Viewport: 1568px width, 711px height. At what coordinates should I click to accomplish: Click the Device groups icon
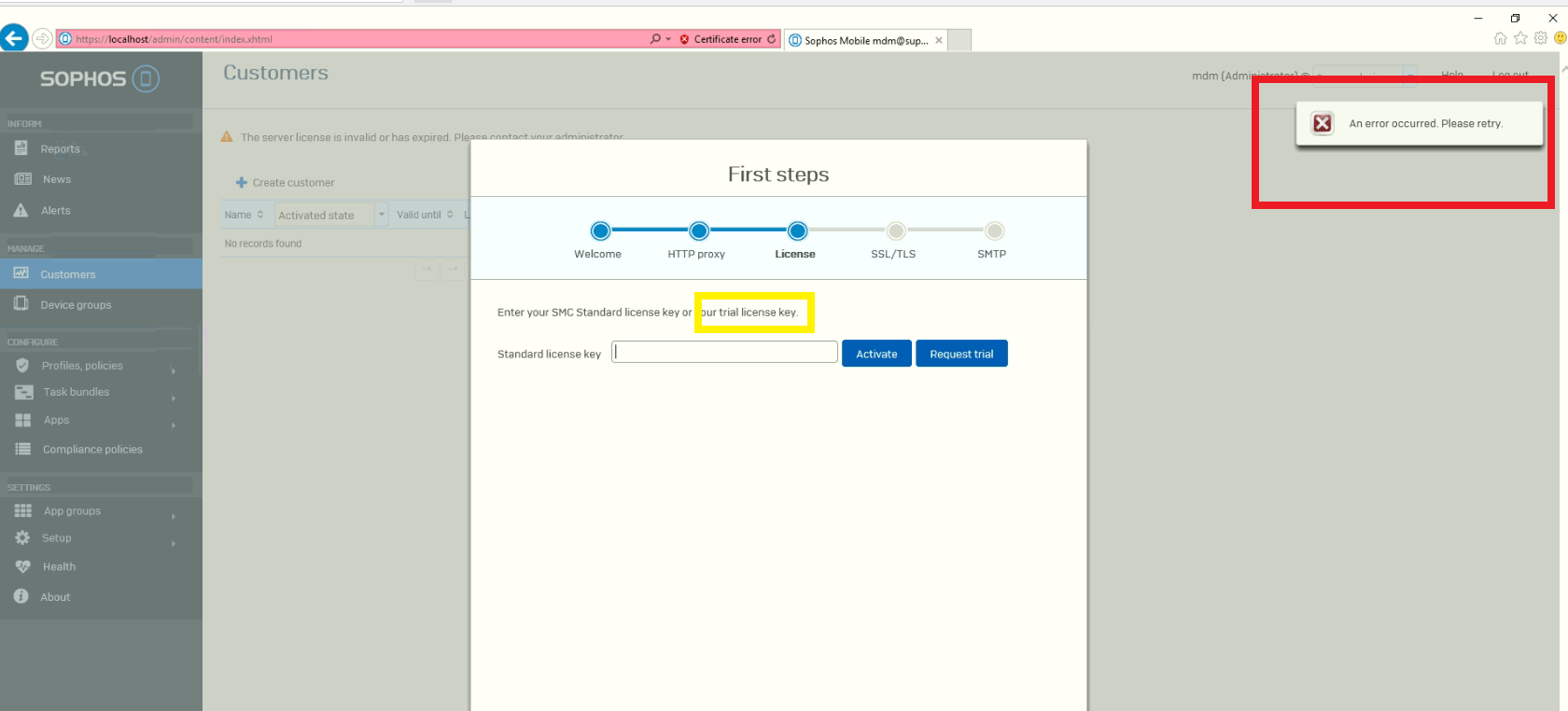[x=21, y=304]
